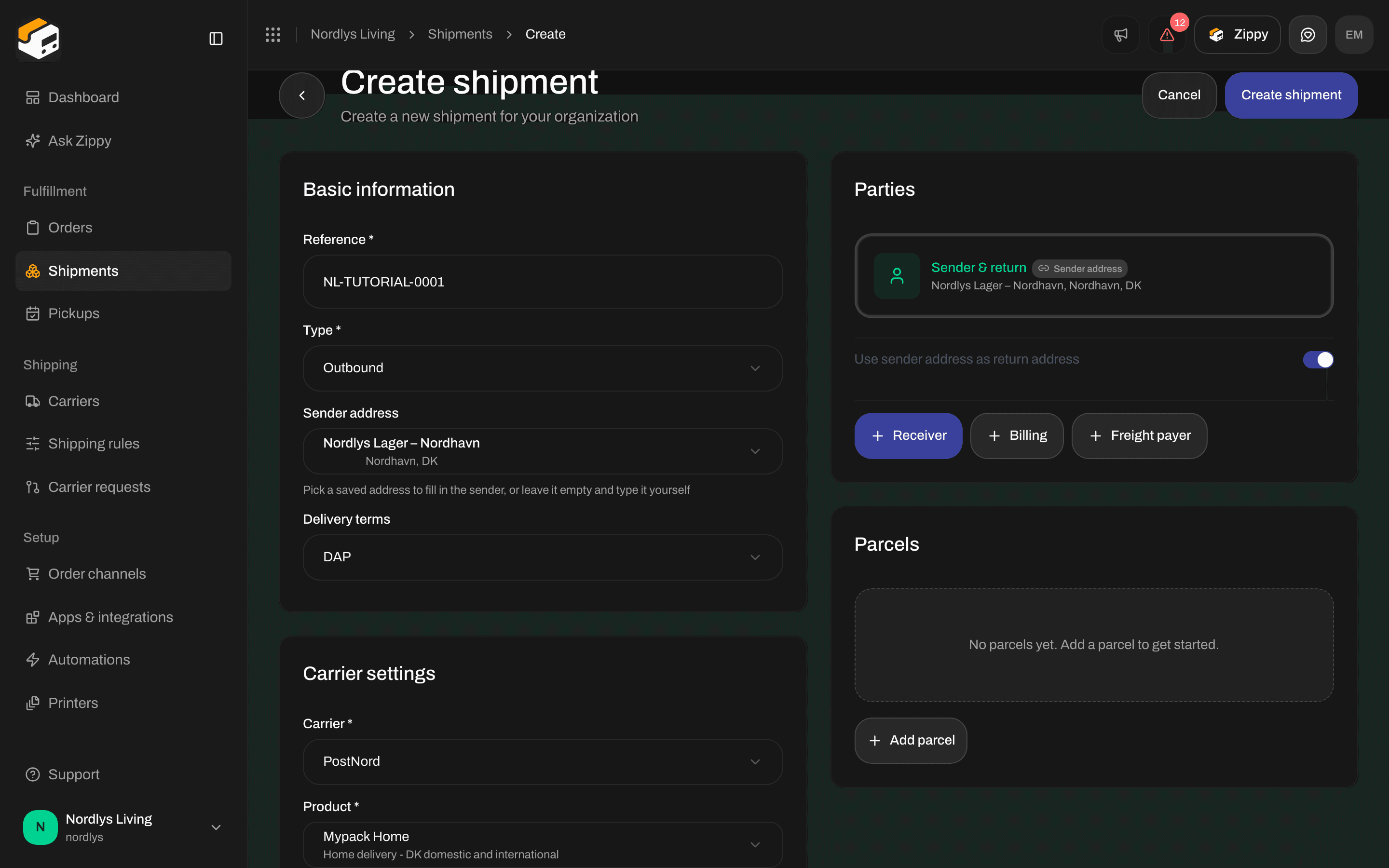The width and height of the screenshot is (1389, 868).
Task: Open the apps grid icon
Action: (272, 34)
